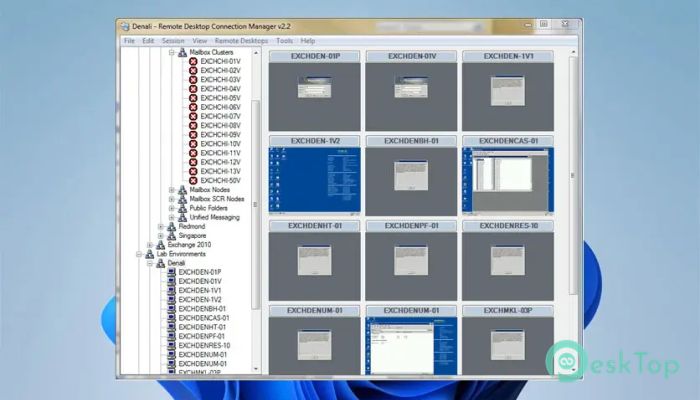This screenshot has width=700, height=400.
Task: Click the red X icon beside EXCHCHI-09V
Action: pos(193,134)
